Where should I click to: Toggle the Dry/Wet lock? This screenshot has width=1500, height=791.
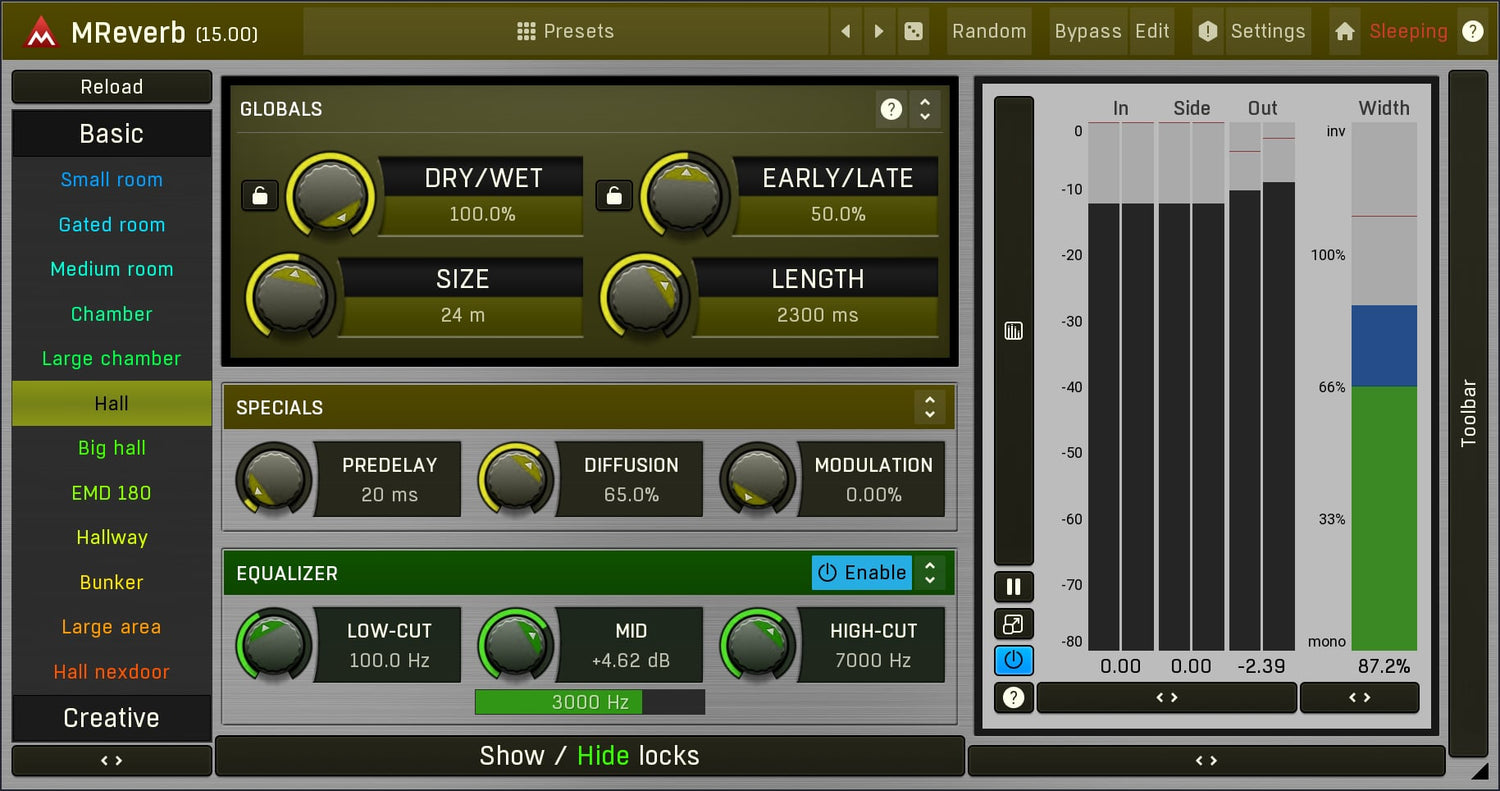tap(260, 196)
